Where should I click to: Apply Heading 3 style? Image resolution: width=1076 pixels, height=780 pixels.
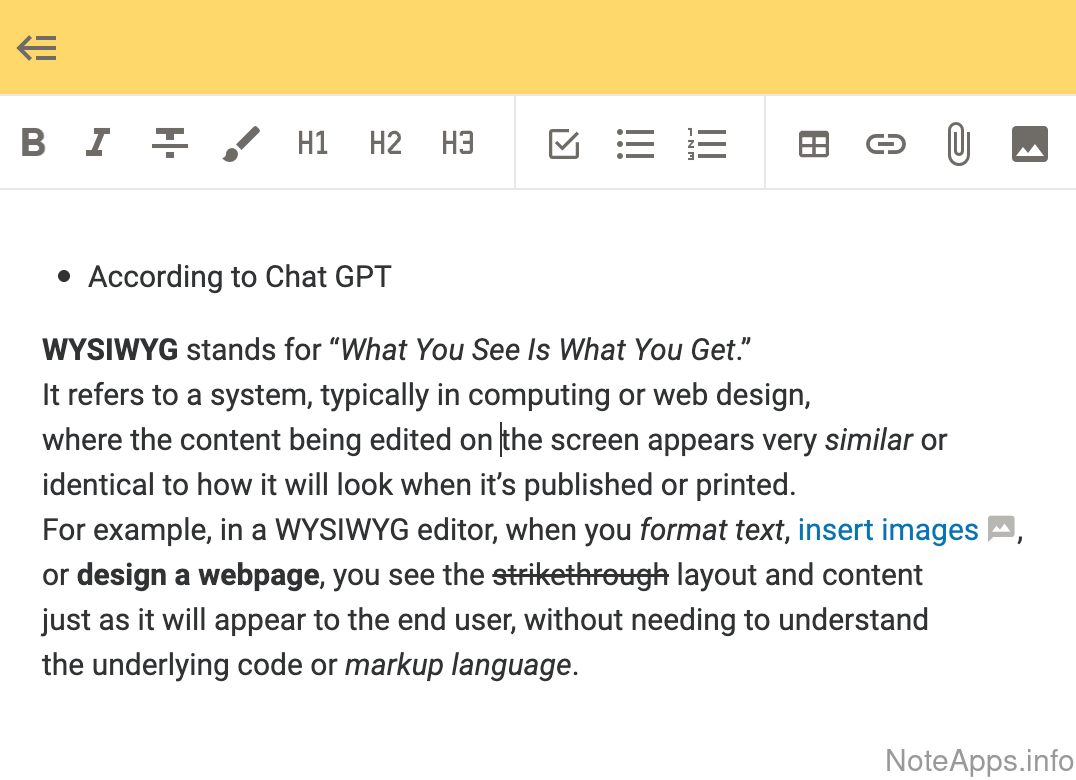click(x=457, y=144)
